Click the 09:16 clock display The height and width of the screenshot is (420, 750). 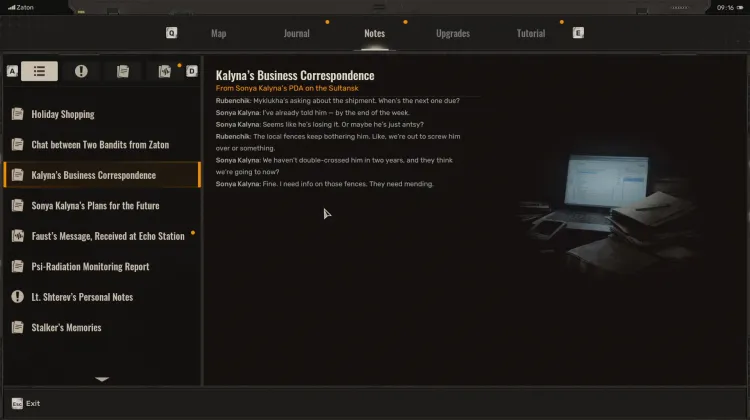(725, 8)
